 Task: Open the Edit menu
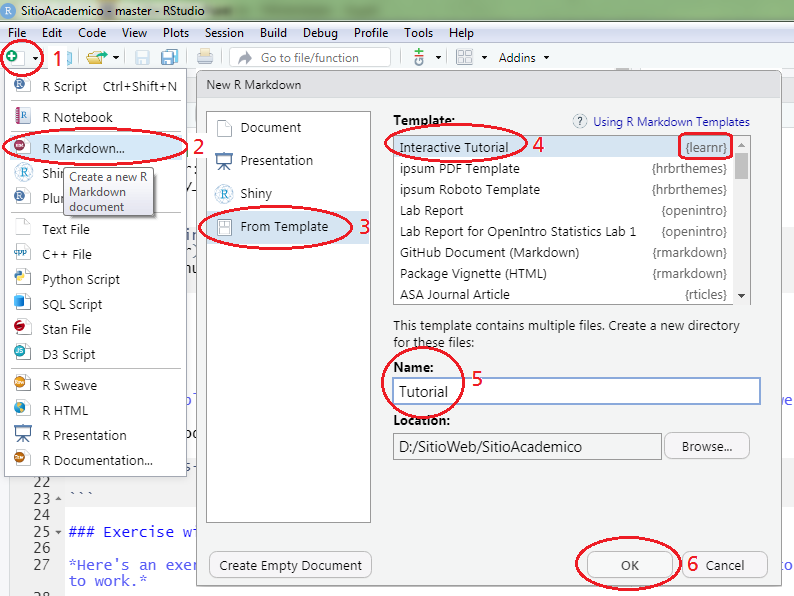click(x=52, y=33)
